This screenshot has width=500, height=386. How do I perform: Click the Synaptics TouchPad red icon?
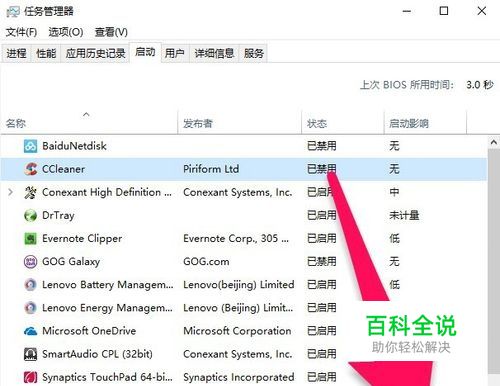coord(30,377)
